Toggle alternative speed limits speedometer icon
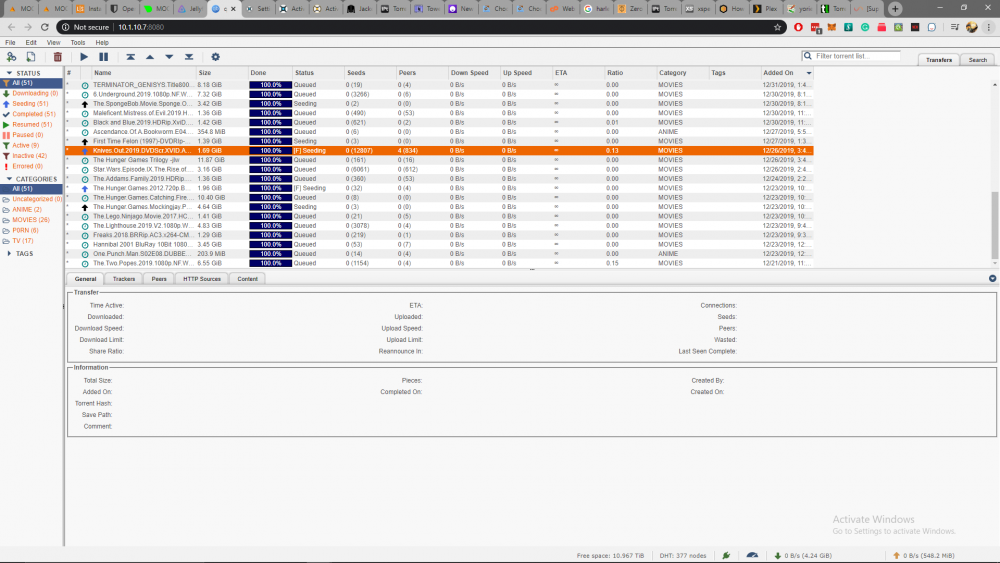 pos(752,555)
